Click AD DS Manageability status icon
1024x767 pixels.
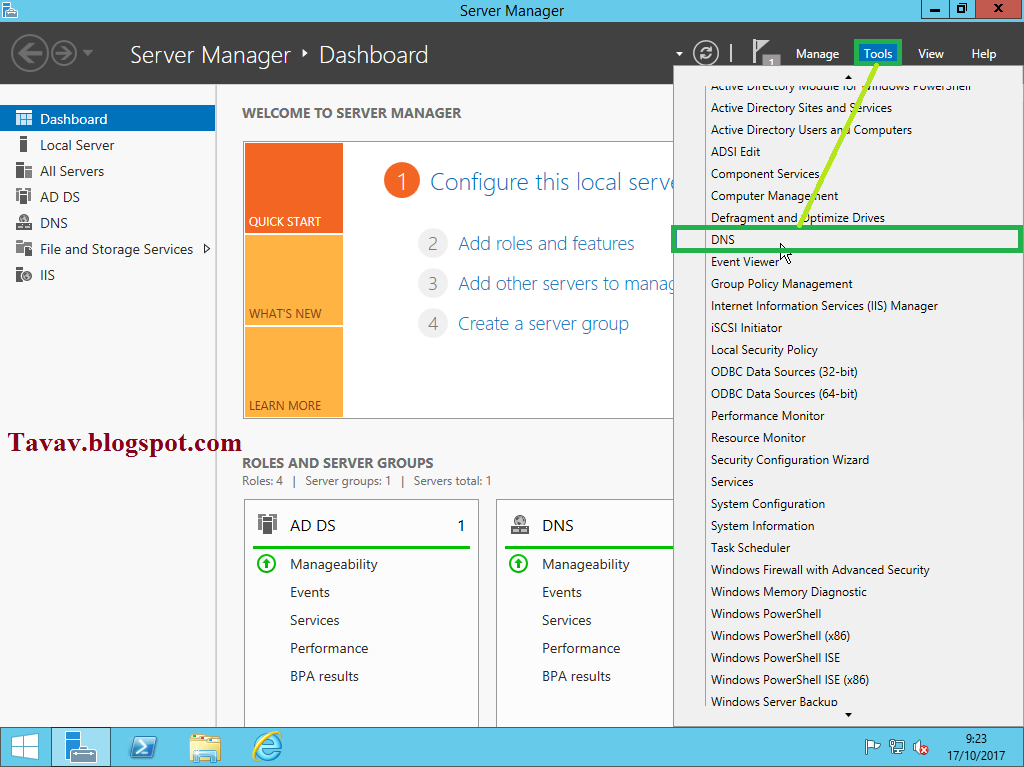(266, 564)
